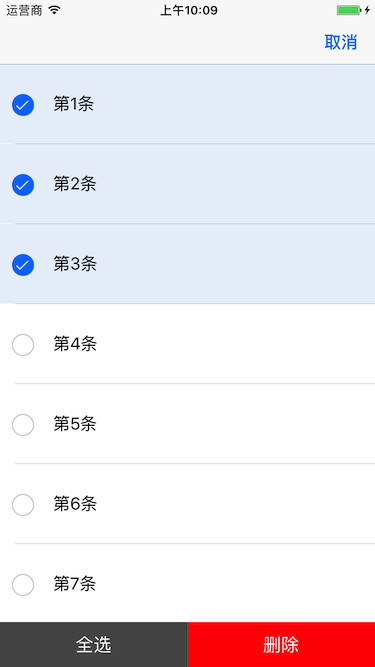This screenshot has height=667, width=375.
Task: Tap the Wi-Fi signal icon
Action: [54, 10]
